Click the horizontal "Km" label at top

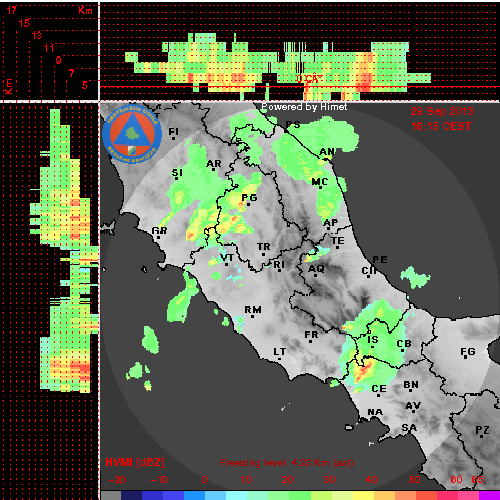(x=85, y=10)
